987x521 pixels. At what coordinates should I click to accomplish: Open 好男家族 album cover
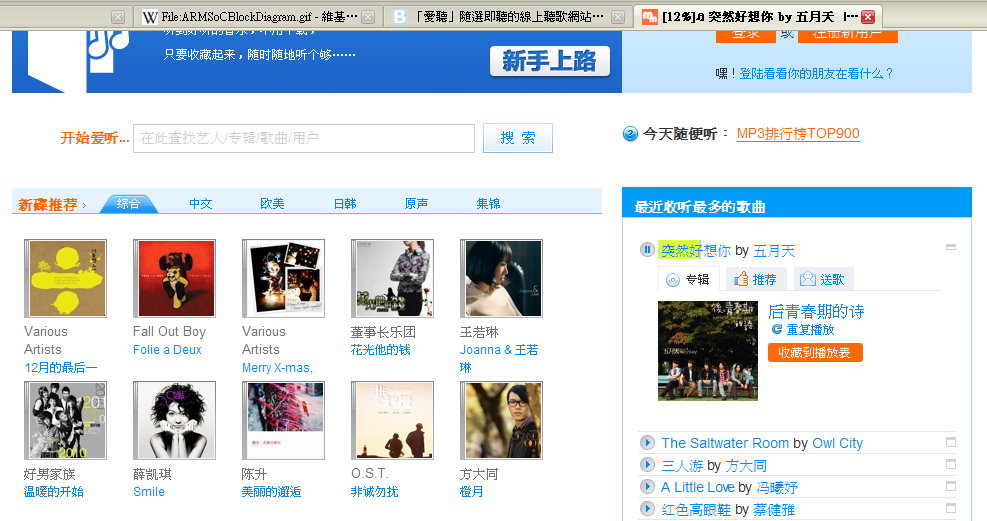pyautogui.click(x=65, y=420)
